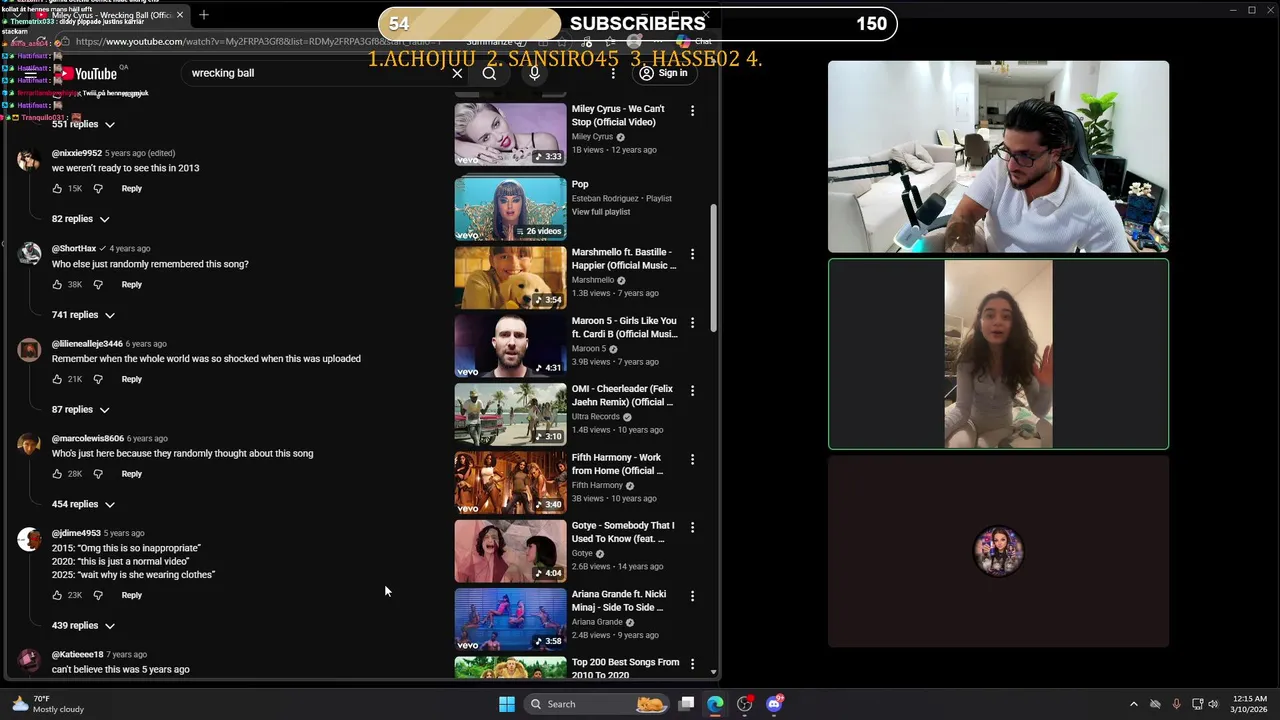Like the comment by @ShortHax
The image size is (1280, 720).
click(x=57, y=284)
